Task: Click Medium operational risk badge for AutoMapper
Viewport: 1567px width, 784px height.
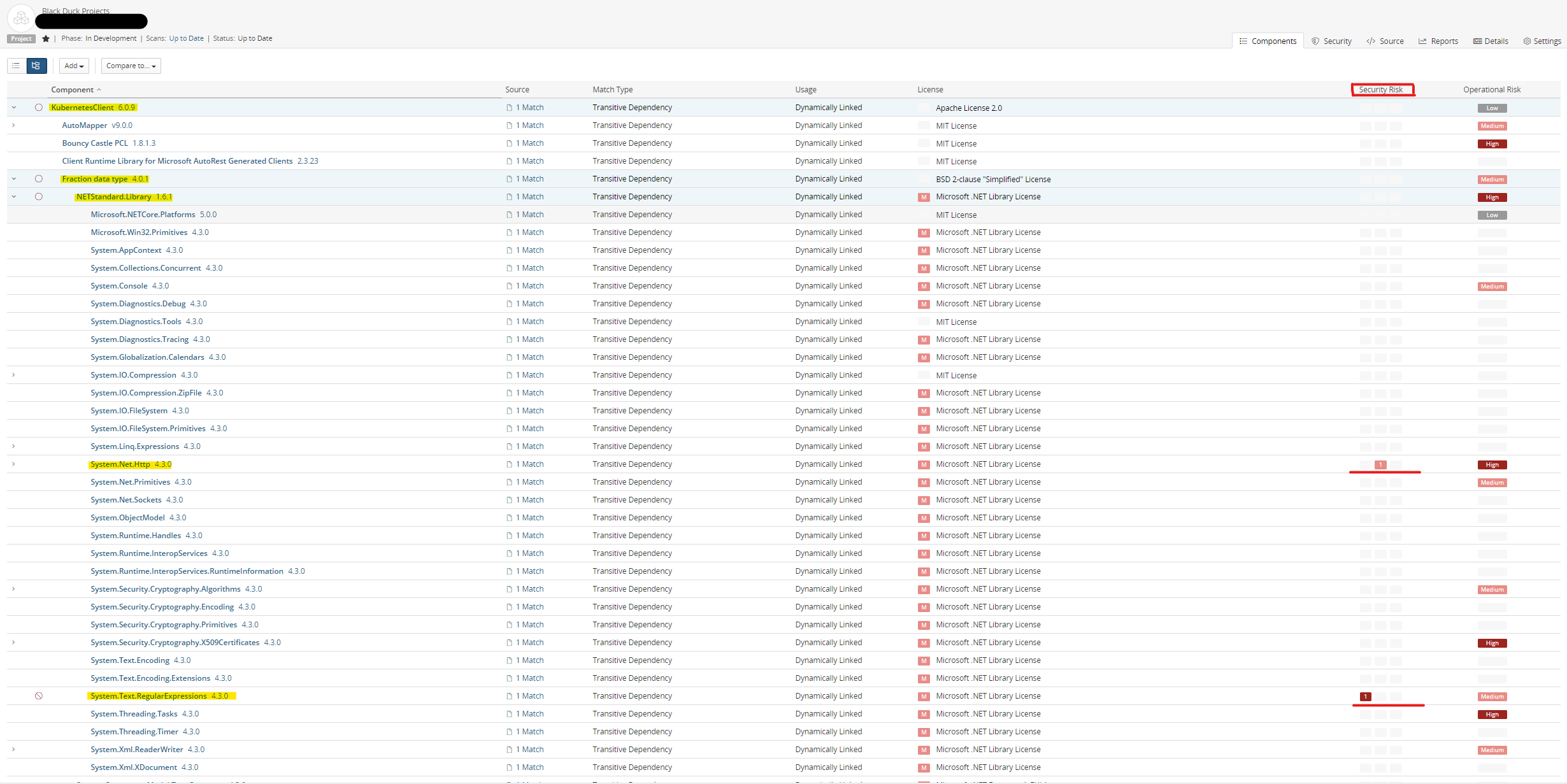Action: tap(1492, 126)
